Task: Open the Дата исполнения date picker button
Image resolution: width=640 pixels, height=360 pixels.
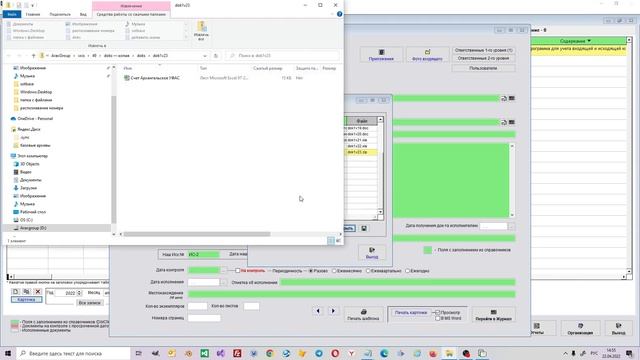Action: pyautogui.click(x=224, y=282)
